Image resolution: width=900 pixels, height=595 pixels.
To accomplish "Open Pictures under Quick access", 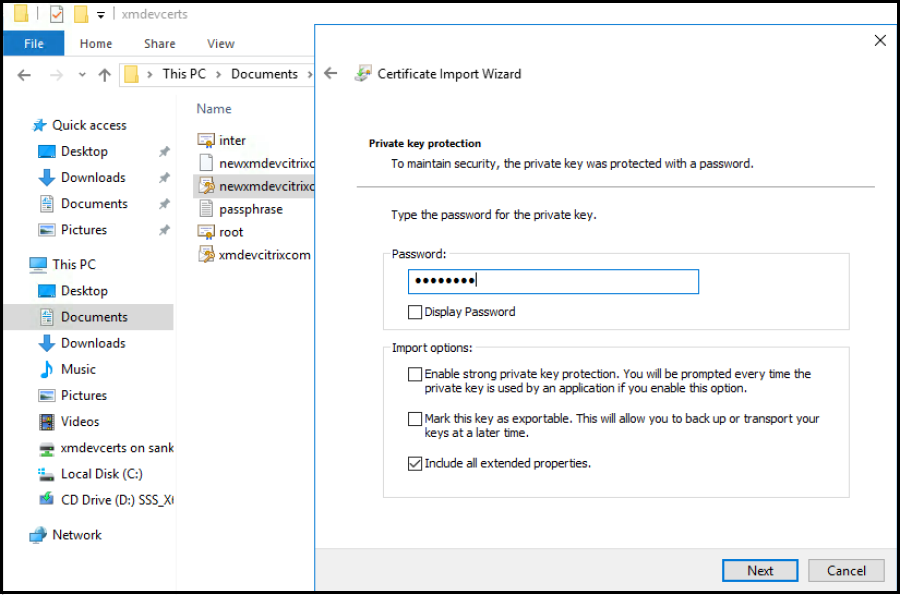I will click(x=72, y=230).
